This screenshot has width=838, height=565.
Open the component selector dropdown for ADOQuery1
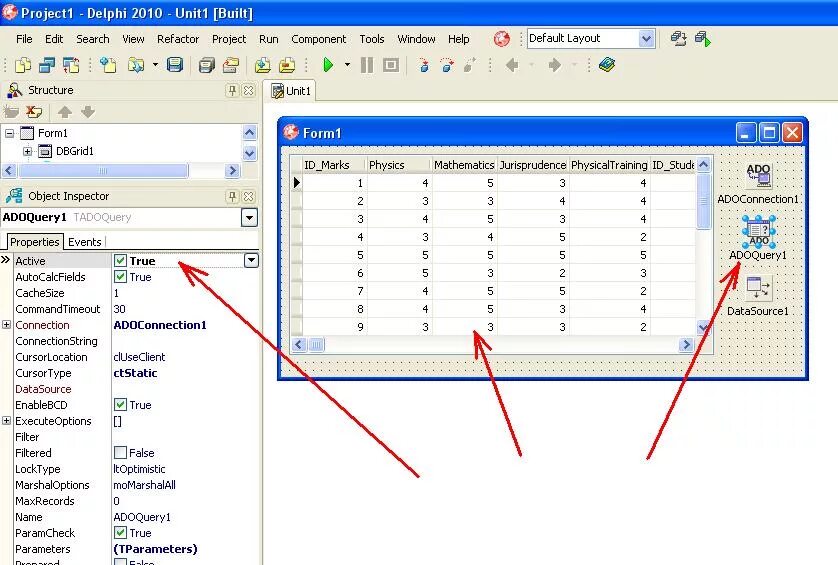[250, 218]
